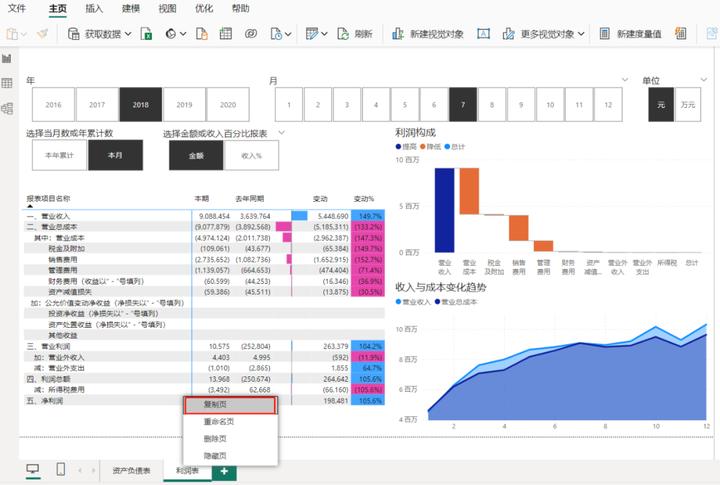
Task: Click the 新建视觉对象 chart icon
Action: [398, 34]
